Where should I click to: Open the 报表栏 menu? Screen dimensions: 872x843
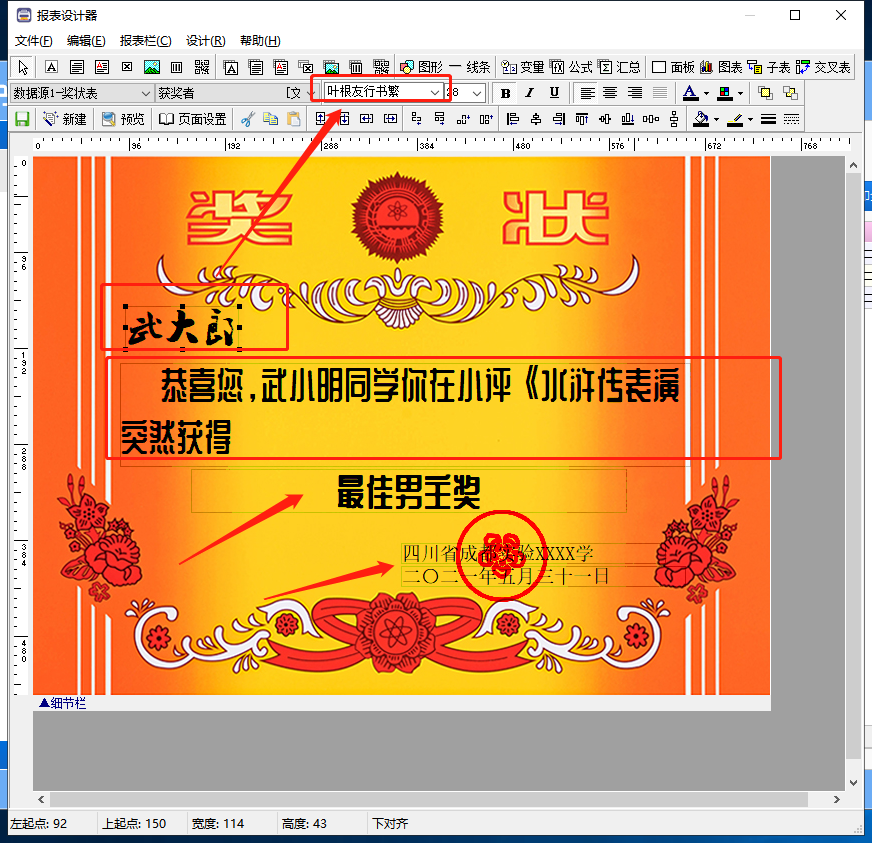(x=145, y=41)
